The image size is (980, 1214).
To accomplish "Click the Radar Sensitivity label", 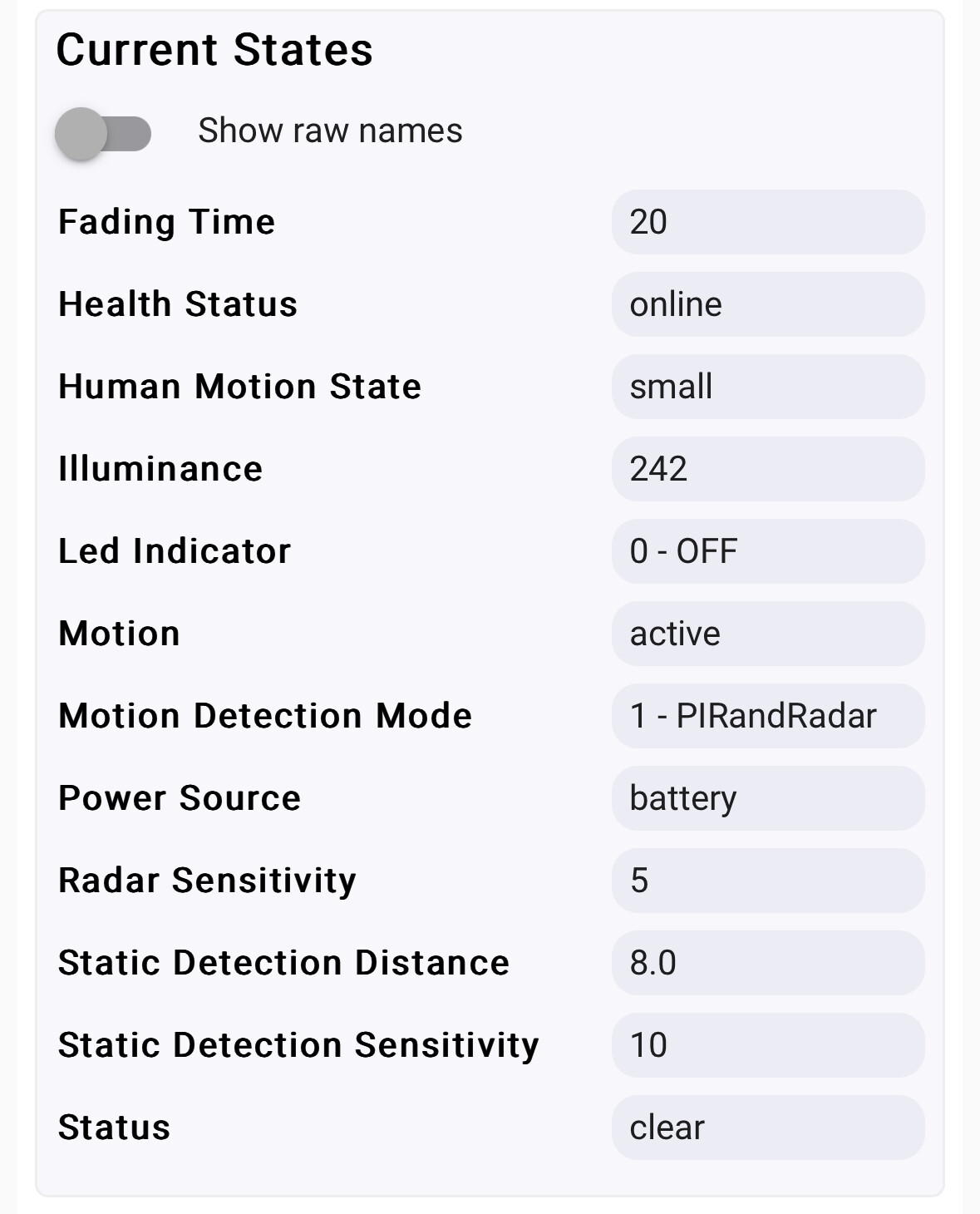I will (207, 881).
